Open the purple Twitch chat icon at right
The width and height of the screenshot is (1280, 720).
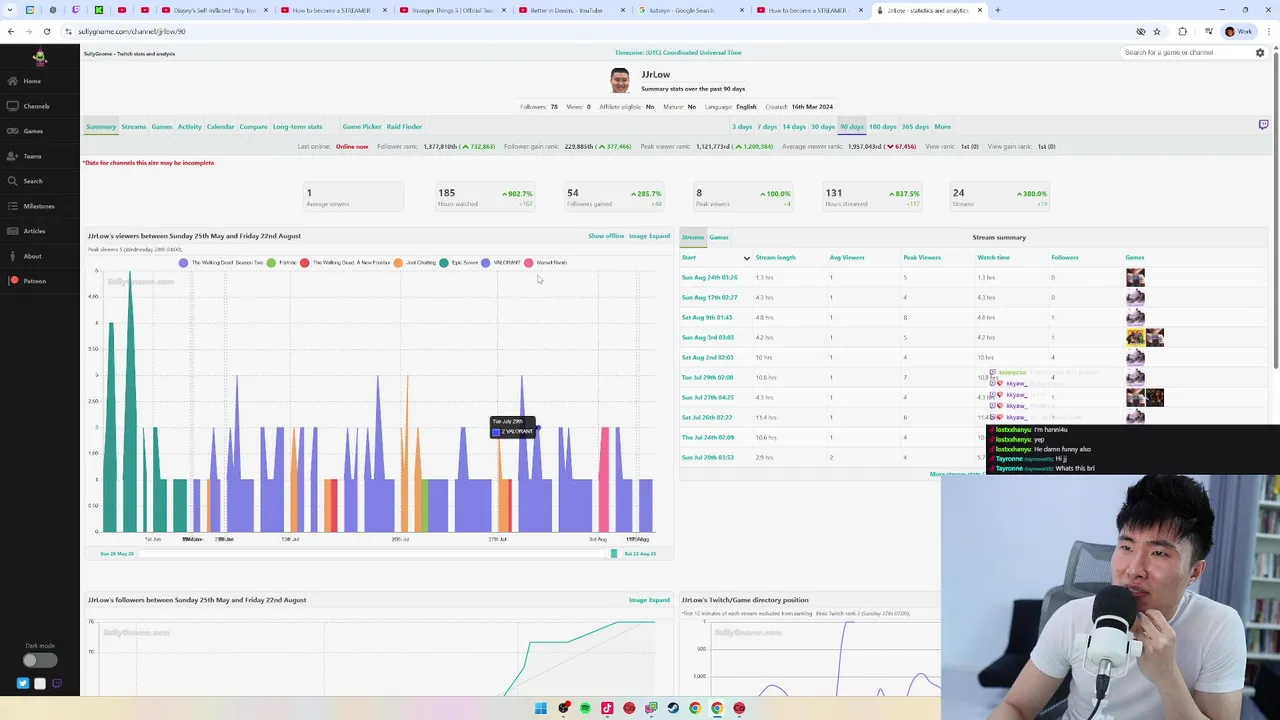pyautogui.click(x=1263, y=125)
